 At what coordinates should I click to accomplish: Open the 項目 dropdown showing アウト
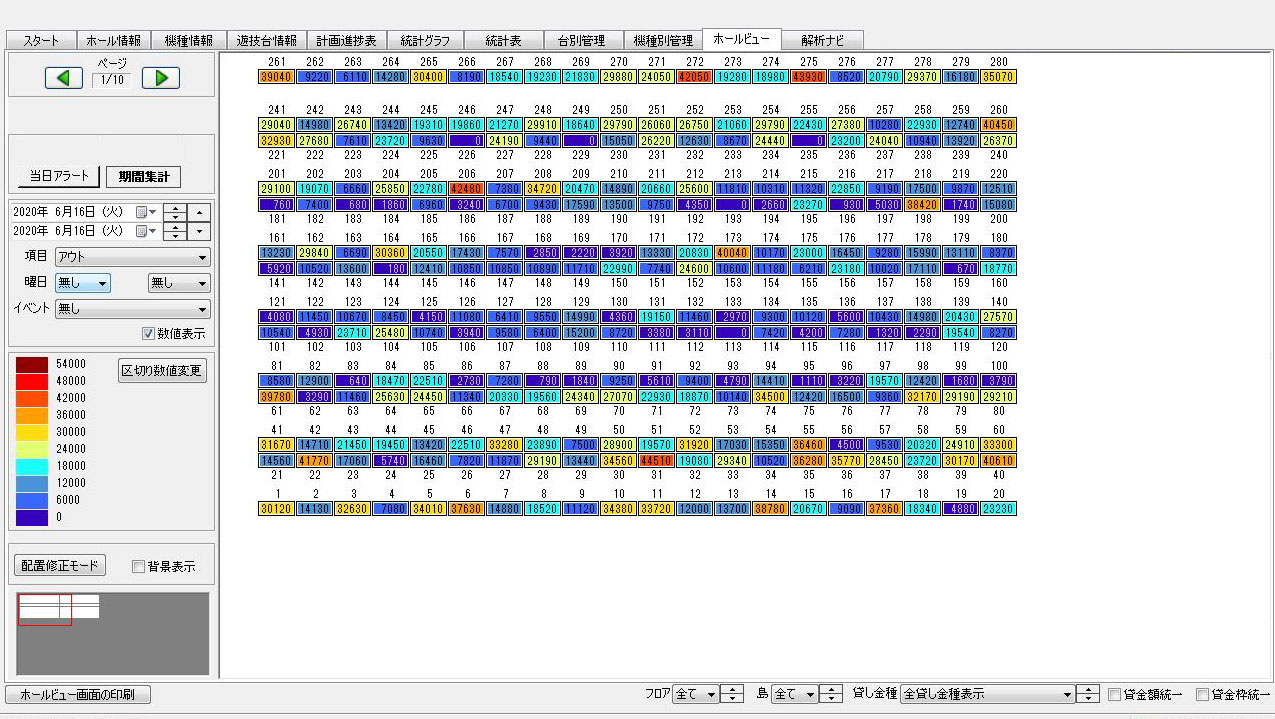click(x=132, y=257)
